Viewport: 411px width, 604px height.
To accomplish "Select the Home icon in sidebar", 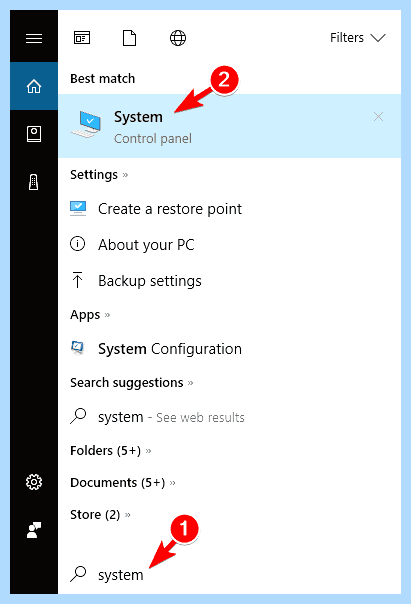I will click(x=34, y=86).
